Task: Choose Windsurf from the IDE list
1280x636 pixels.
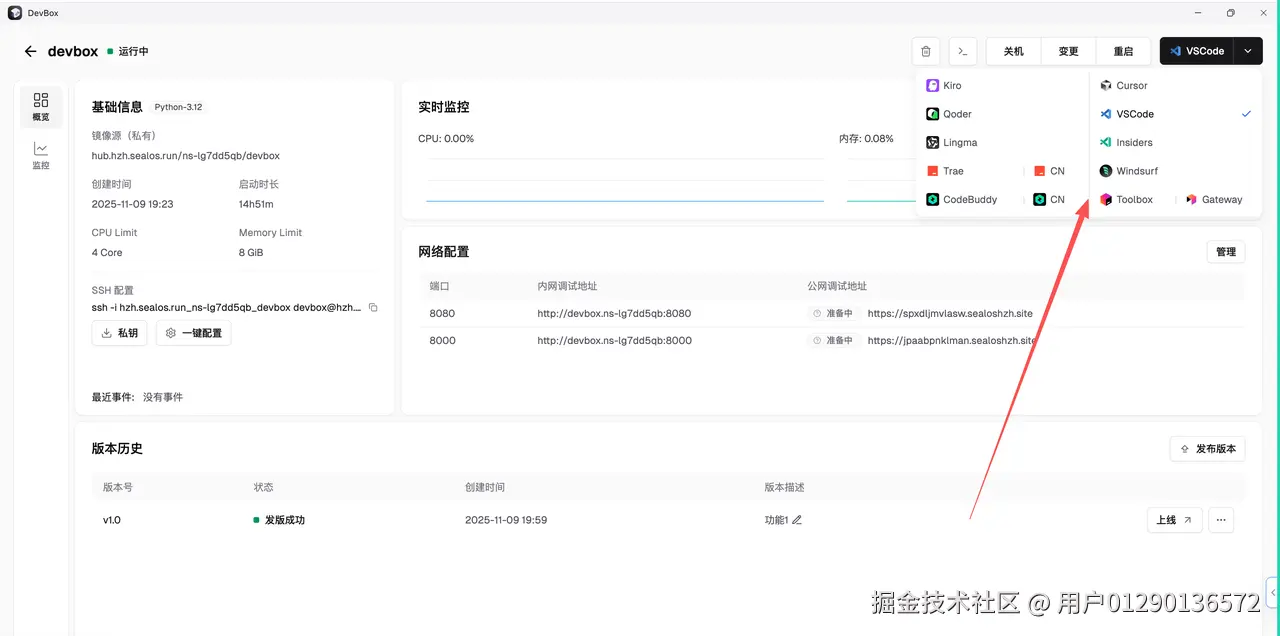Action: [x=1137, y=171]
